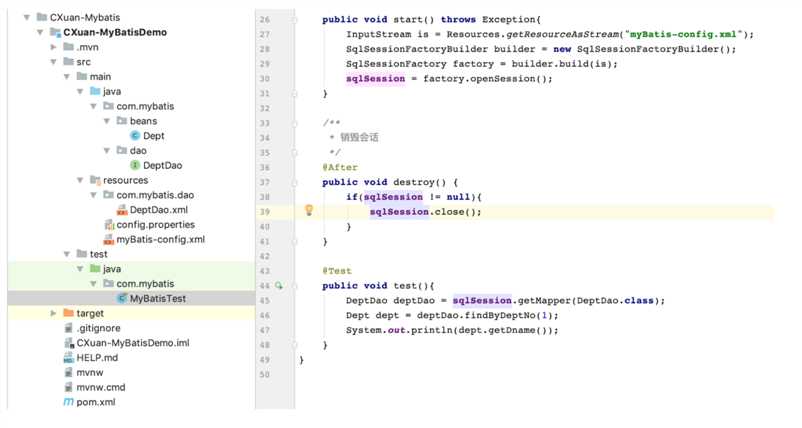Screen dimensions: 802x428
Task: Click the fold marker at line 26
Action: tap(295, 19)
